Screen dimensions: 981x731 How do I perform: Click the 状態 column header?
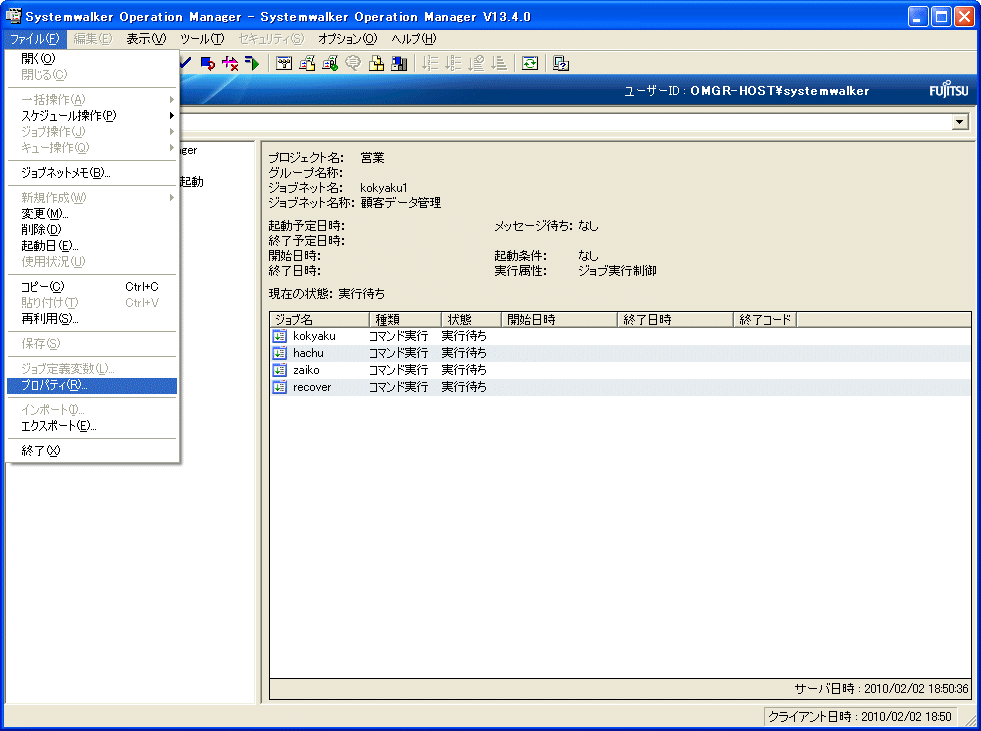click(x=471, y=320)
